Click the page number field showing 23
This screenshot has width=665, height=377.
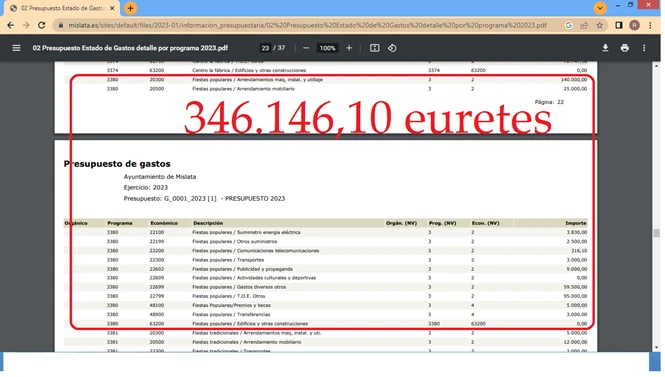pyautogui.click(x=266, y=48)
